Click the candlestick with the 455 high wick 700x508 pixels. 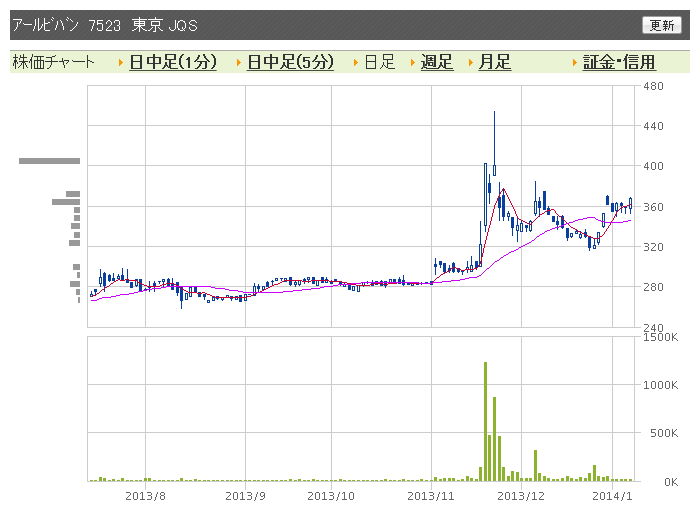click(x=494, y=143)
